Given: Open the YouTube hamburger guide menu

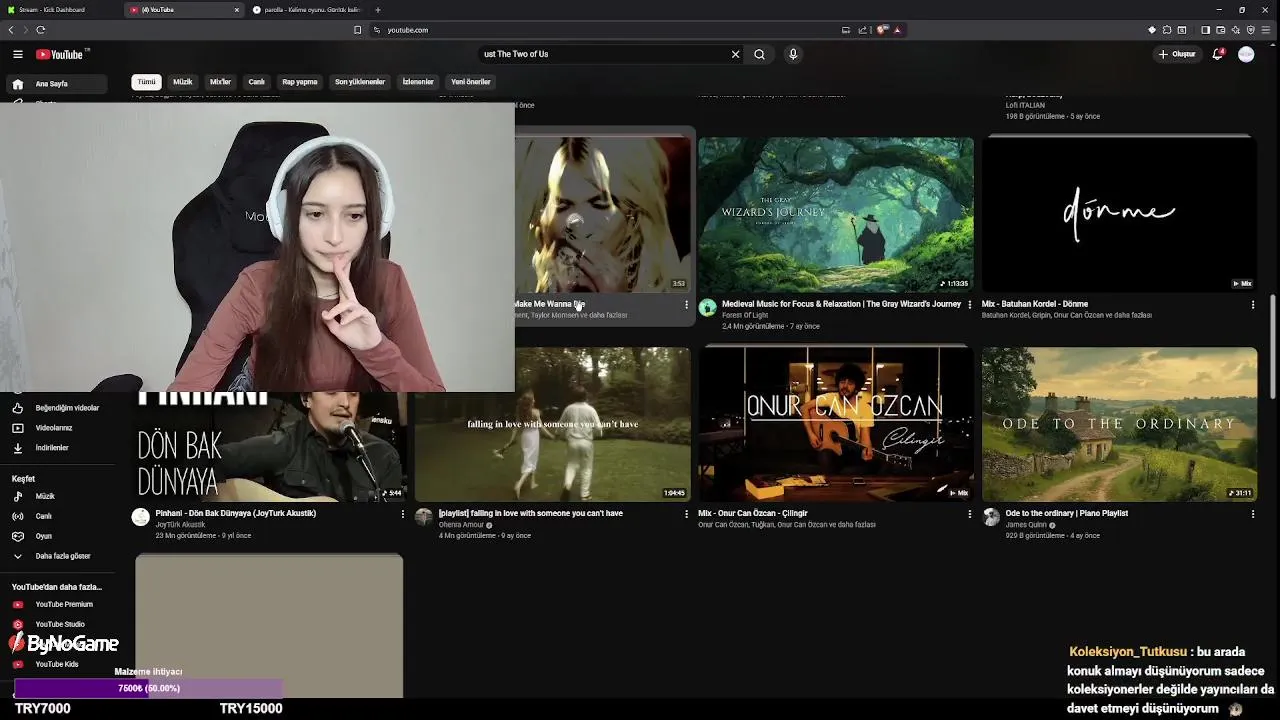Looking at the screenshot, I should click(18, 54).
